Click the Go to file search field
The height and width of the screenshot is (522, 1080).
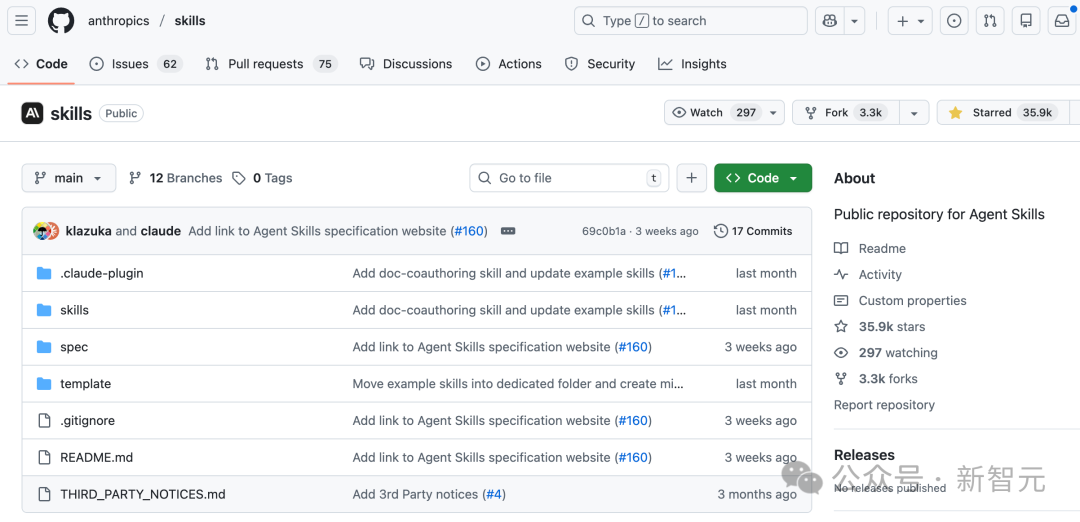pyautogui.click(x=569, y=178)
